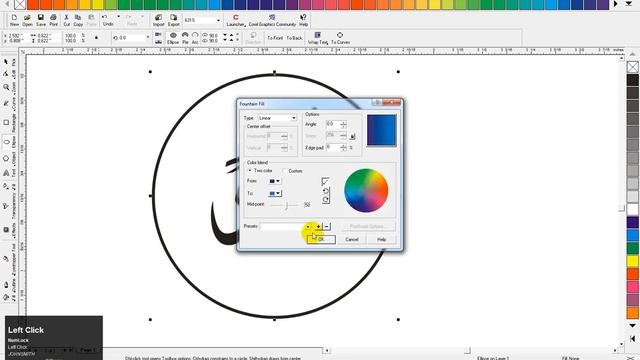Select the Shape edit tool
The height and width of the screenshot is (360, 640).
pos(6,74)
